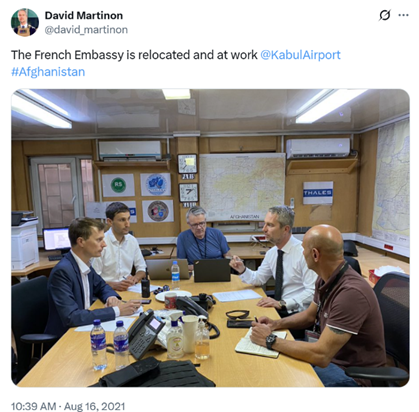The image size is (419, 412).
Task: Click the THALES sign in the photo
Action: (x=318, y=193)
